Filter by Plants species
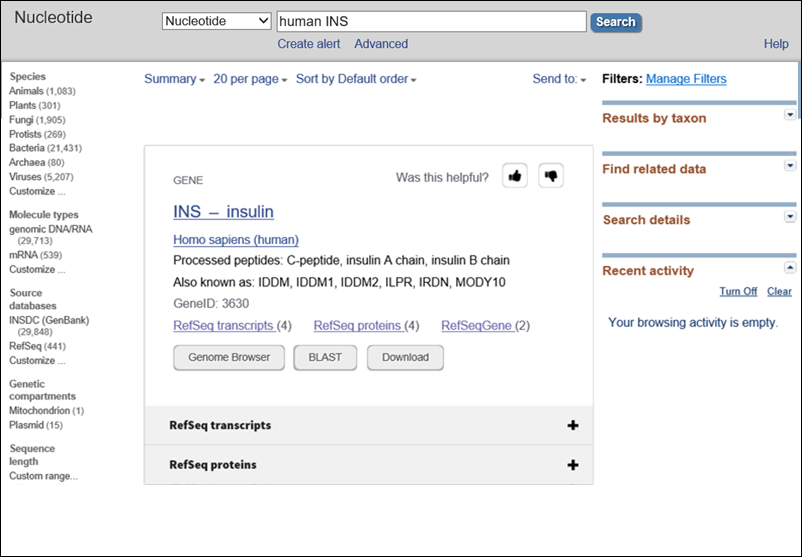Viewport: 802px width, 557px height. tap(34, 105)
